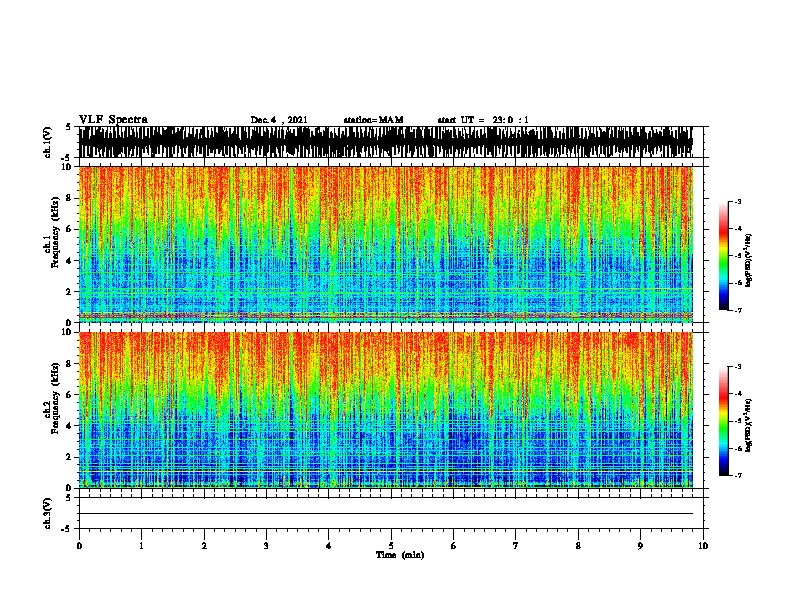This screenshot has width=792, height=612.
Task: Select the date text 'Dec. 4, 2021'
Action: 279,120
